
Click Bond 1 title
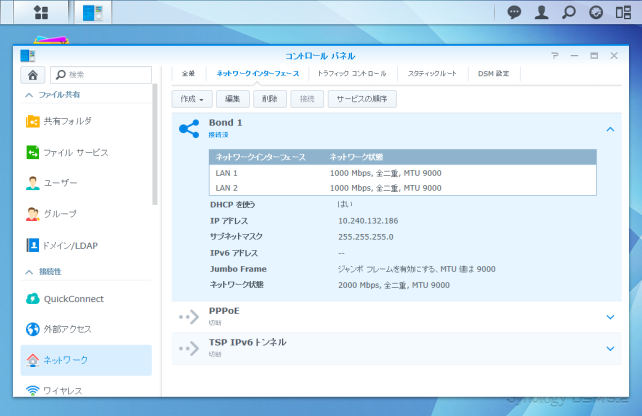(x=225, y=123)
